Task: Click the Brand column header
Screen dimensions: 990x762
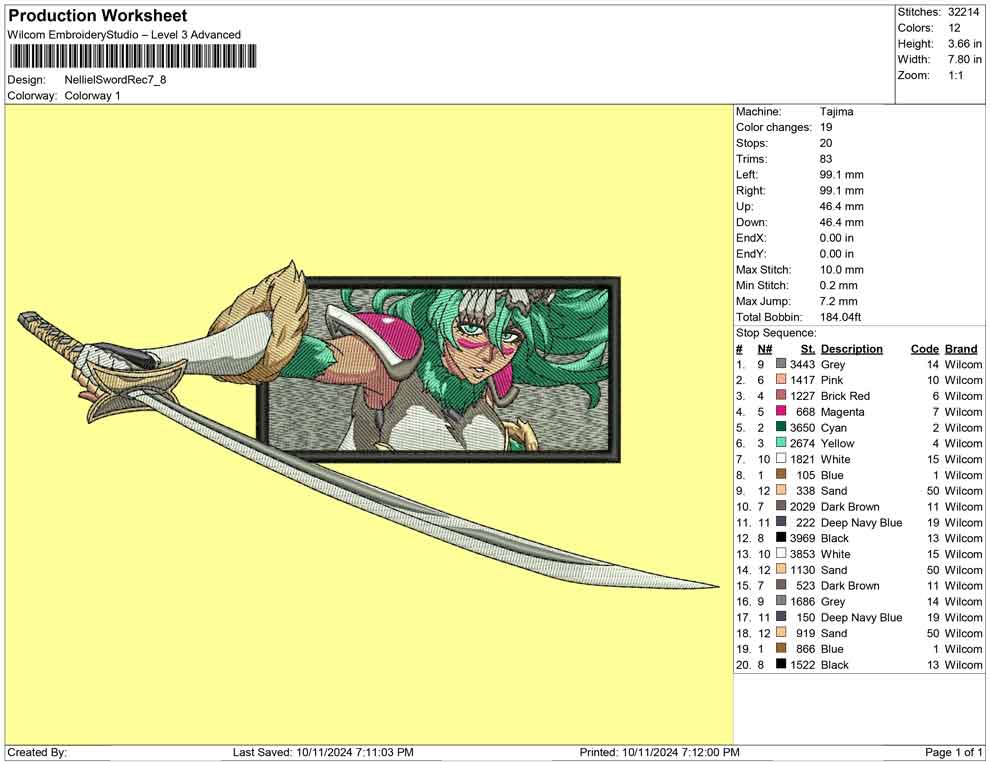Action: click(x=960, y=348)
